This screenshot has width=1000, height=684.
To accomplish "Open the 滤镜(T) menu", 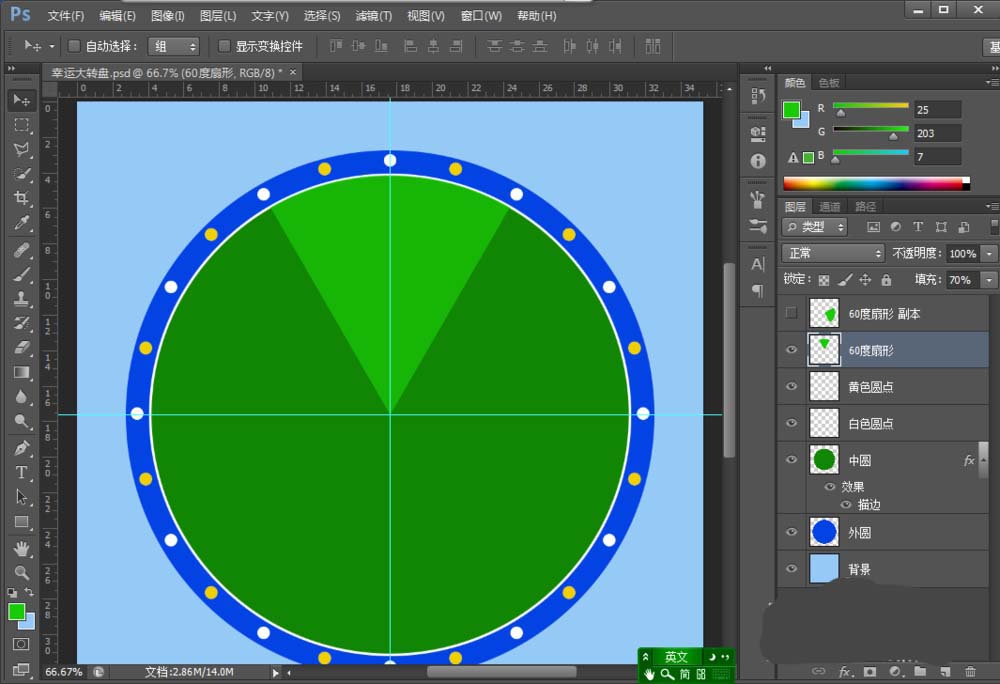I will coord(373,16).
